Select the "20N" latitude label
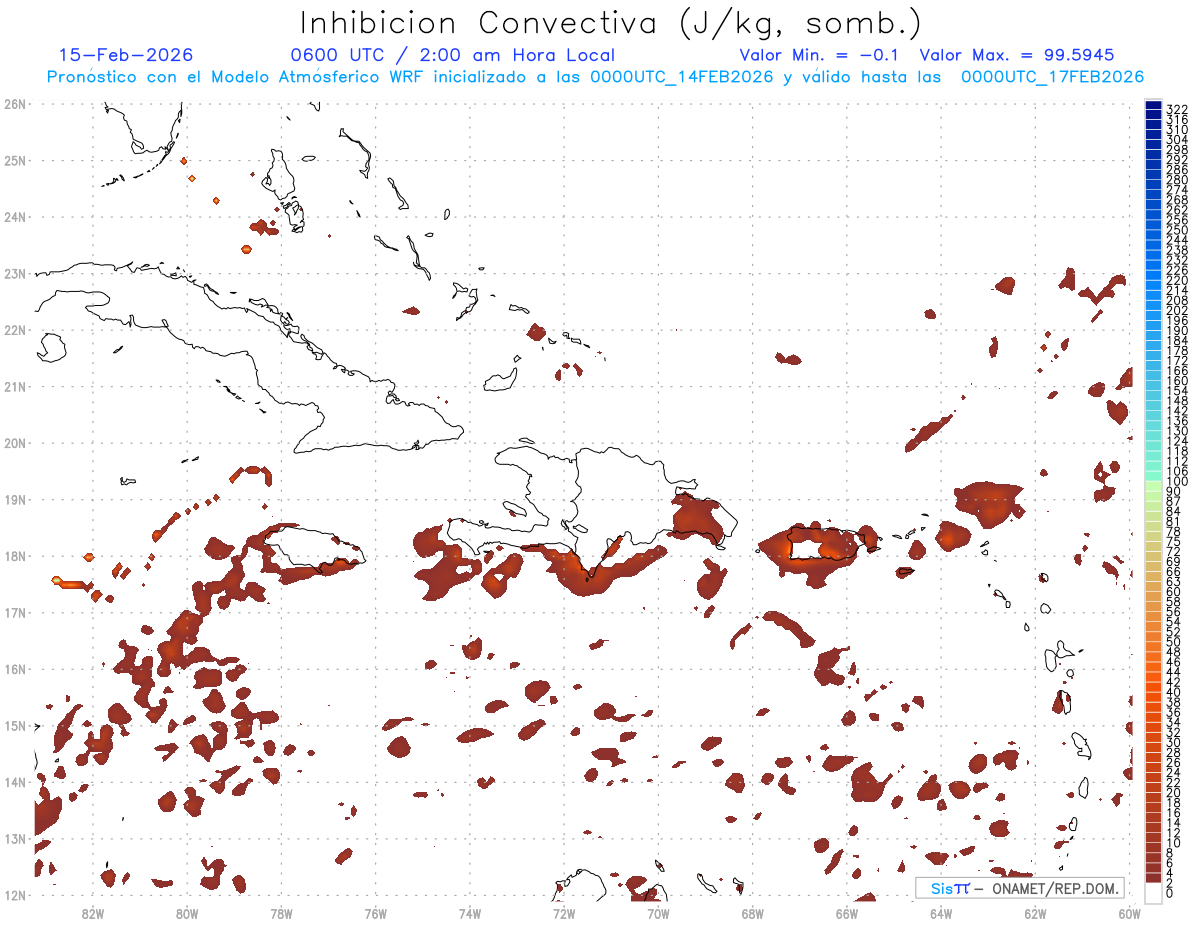 [x=15, y=442]
